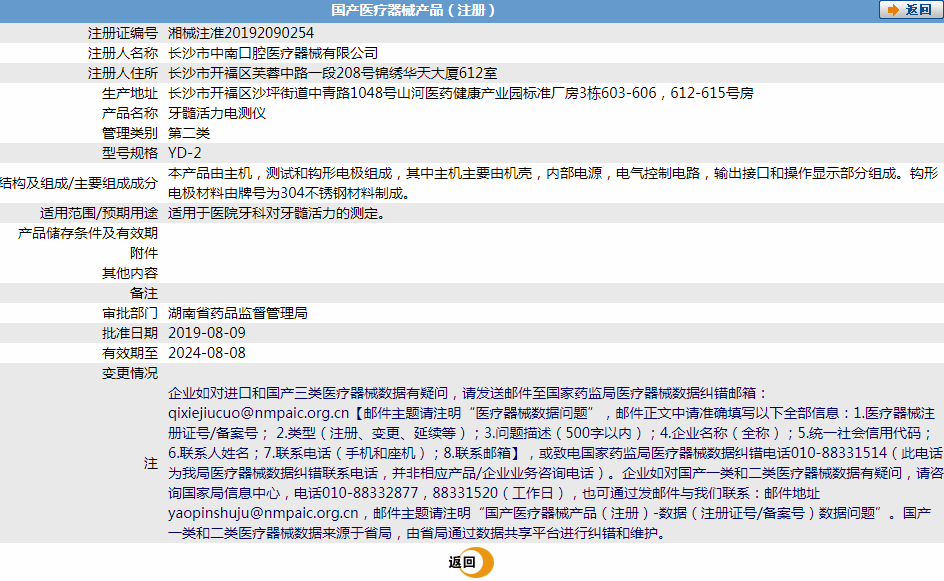
Task: Click product name 牙髓活力电测仪
Action: 217,113
